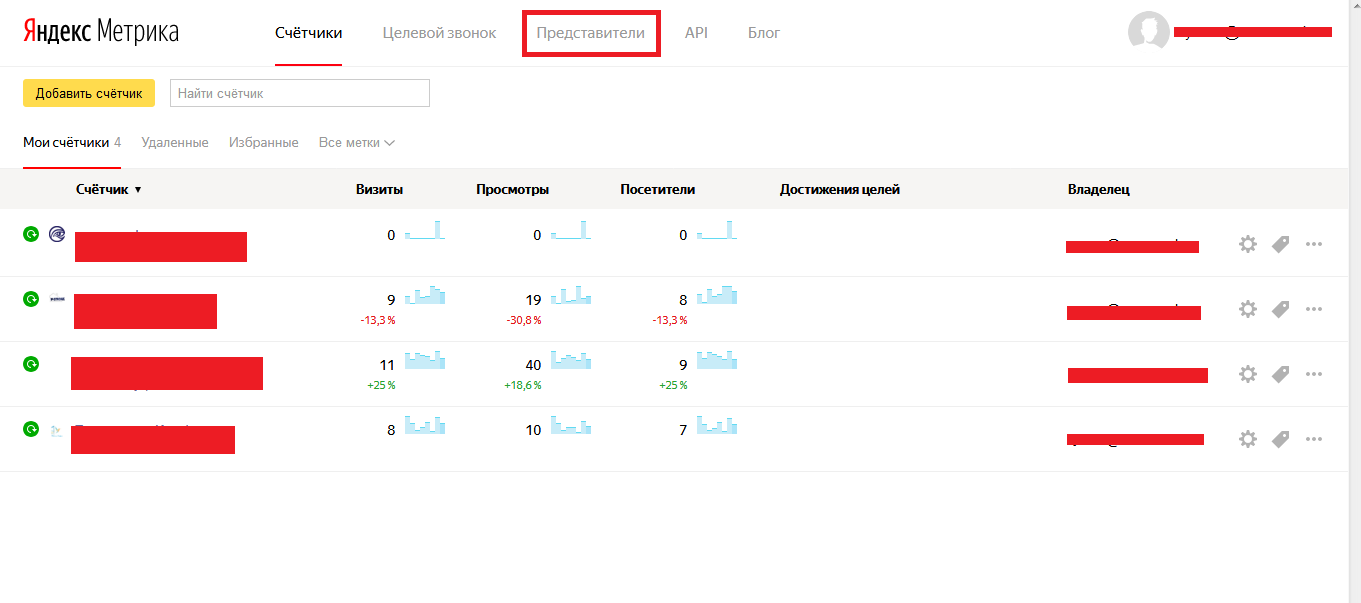Click tag icon for the counter with 11 visits
Image resolution: width=1361 pixels, height=603 pixels.
(x=1280, y=374)
